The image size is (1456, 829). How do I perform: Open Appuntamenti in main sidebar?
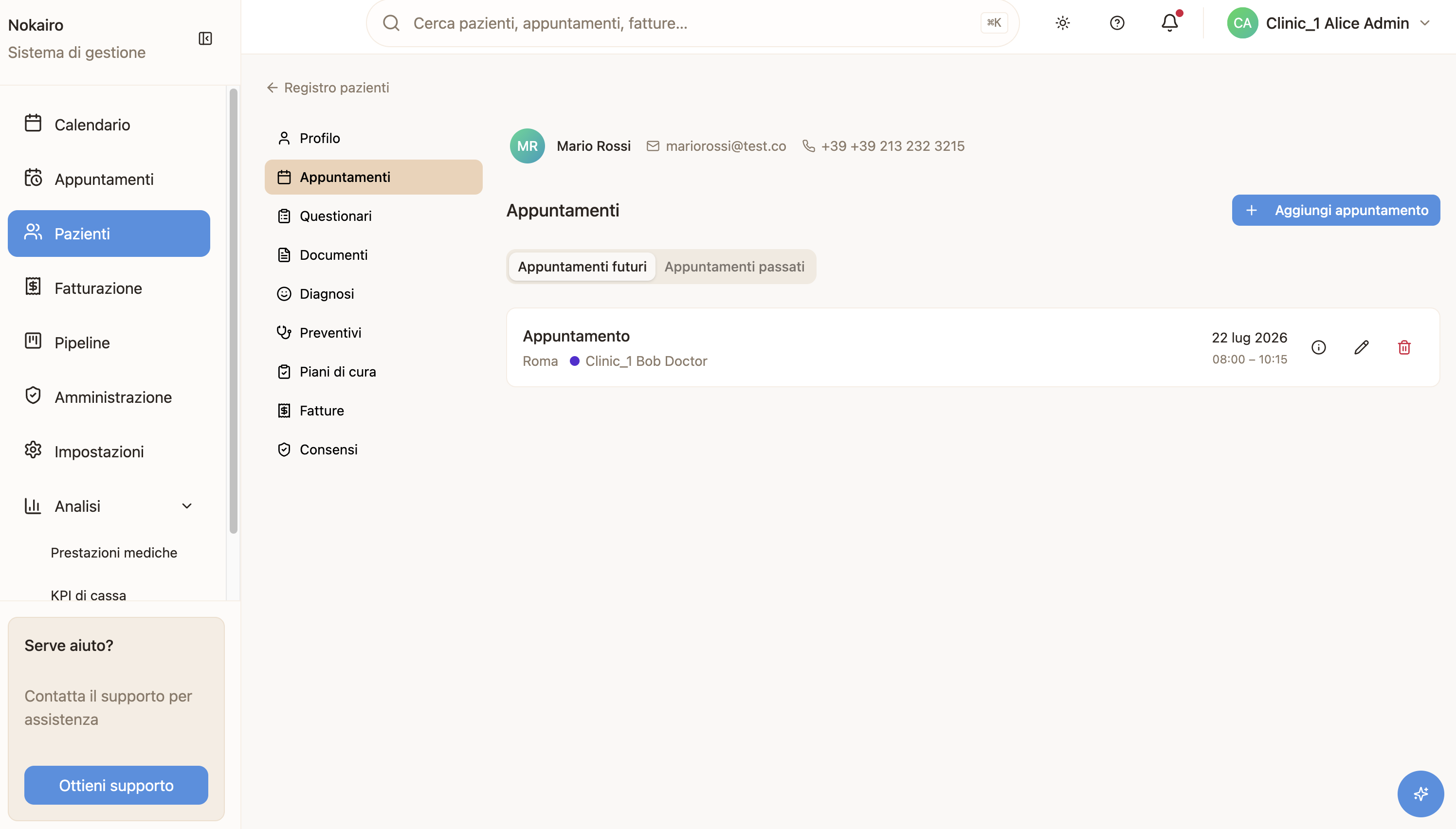click(109, 179)
